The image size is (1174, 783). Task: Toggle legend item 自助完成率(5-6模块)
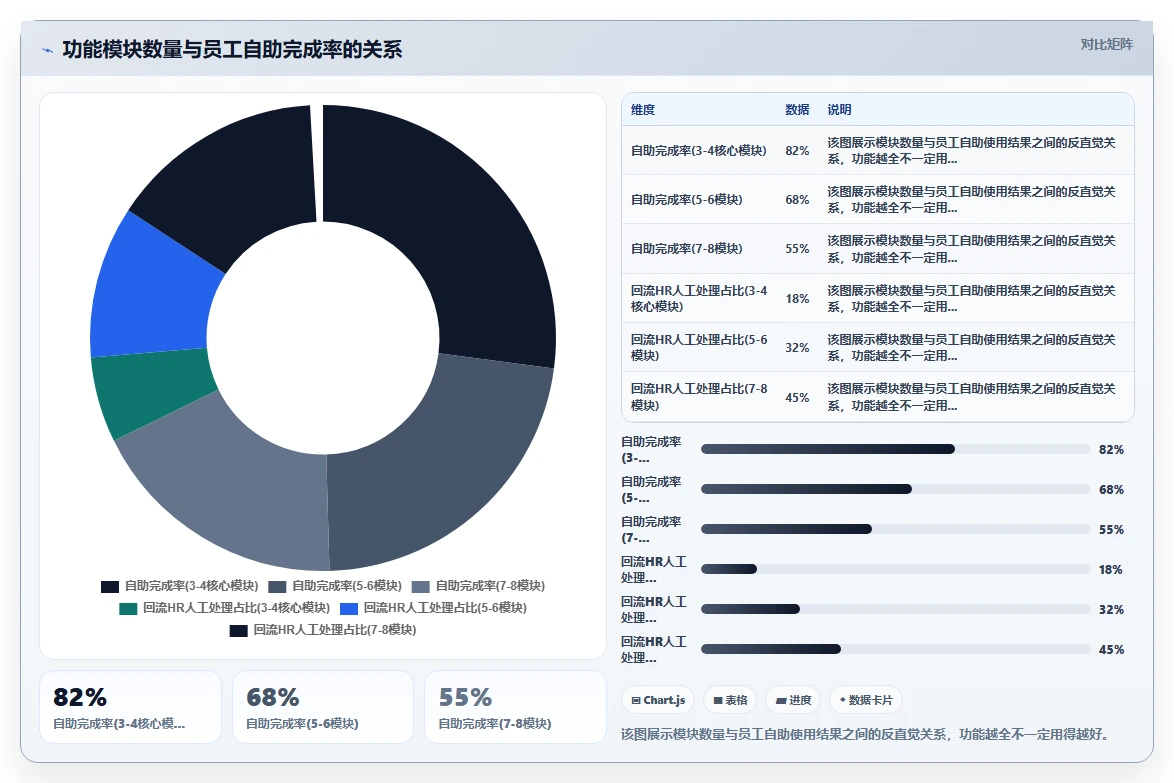point(335,586)
